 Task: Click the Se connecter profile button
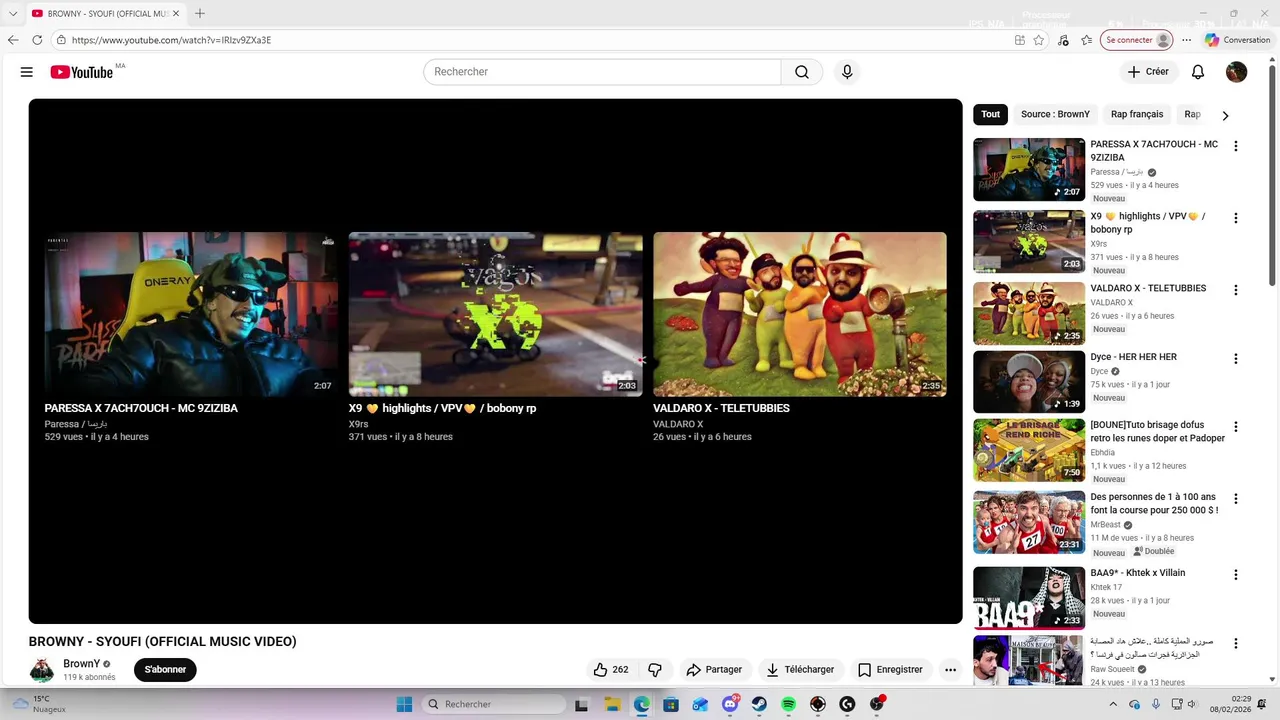[1137, 40]
